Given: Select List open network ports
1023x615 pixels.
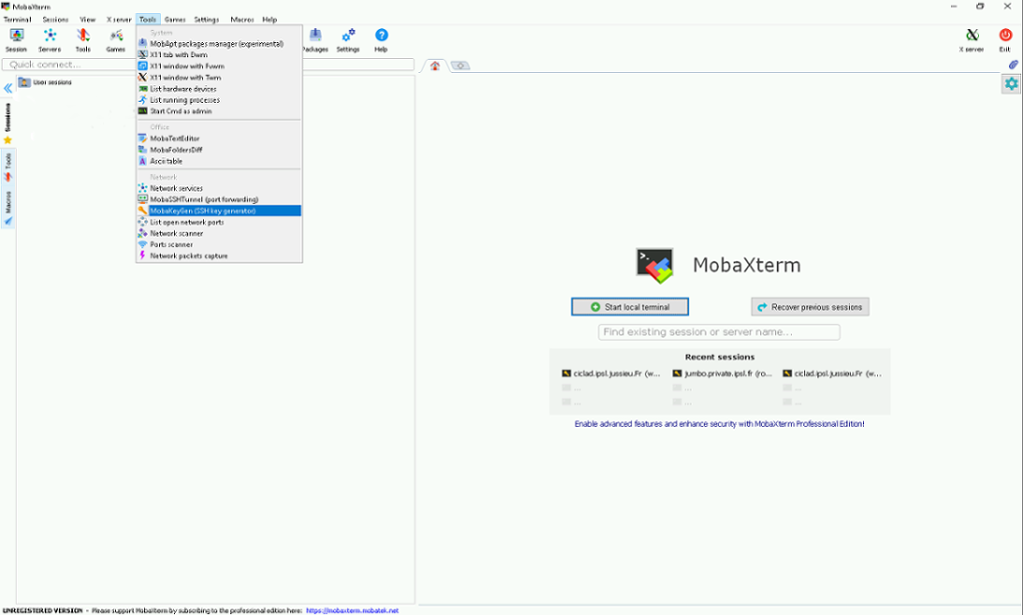Looking at the screenshot, I should tap(219, 222).
